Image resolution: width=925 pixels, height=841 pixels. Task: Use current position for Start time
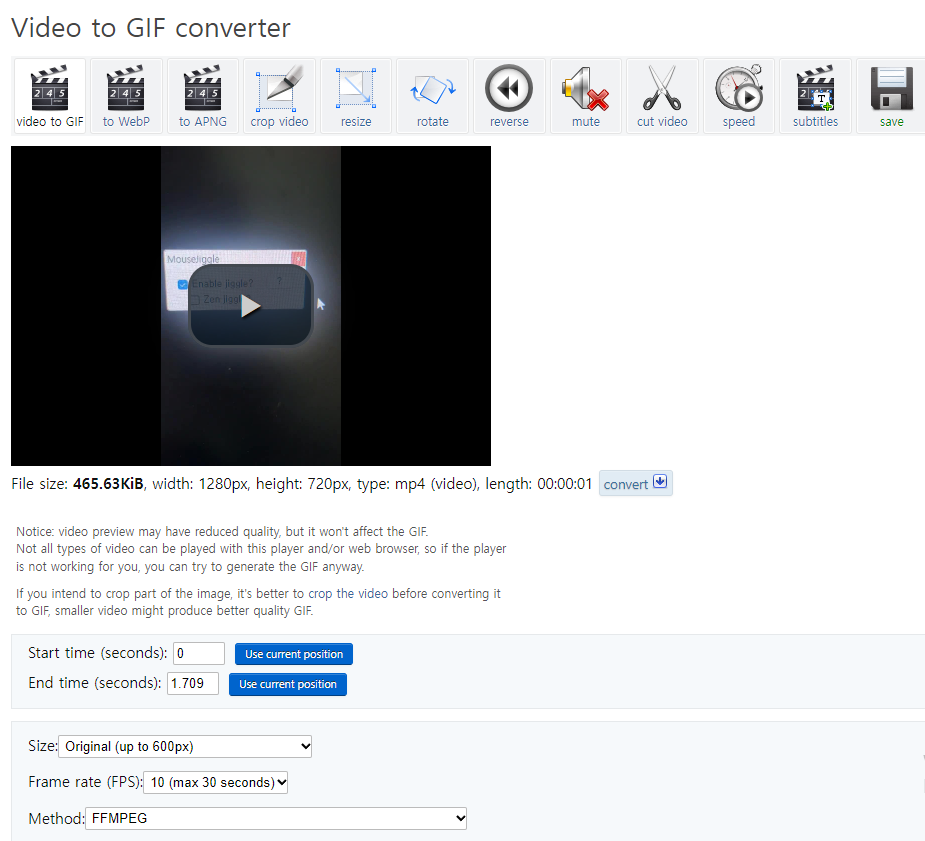pos(294,654)
